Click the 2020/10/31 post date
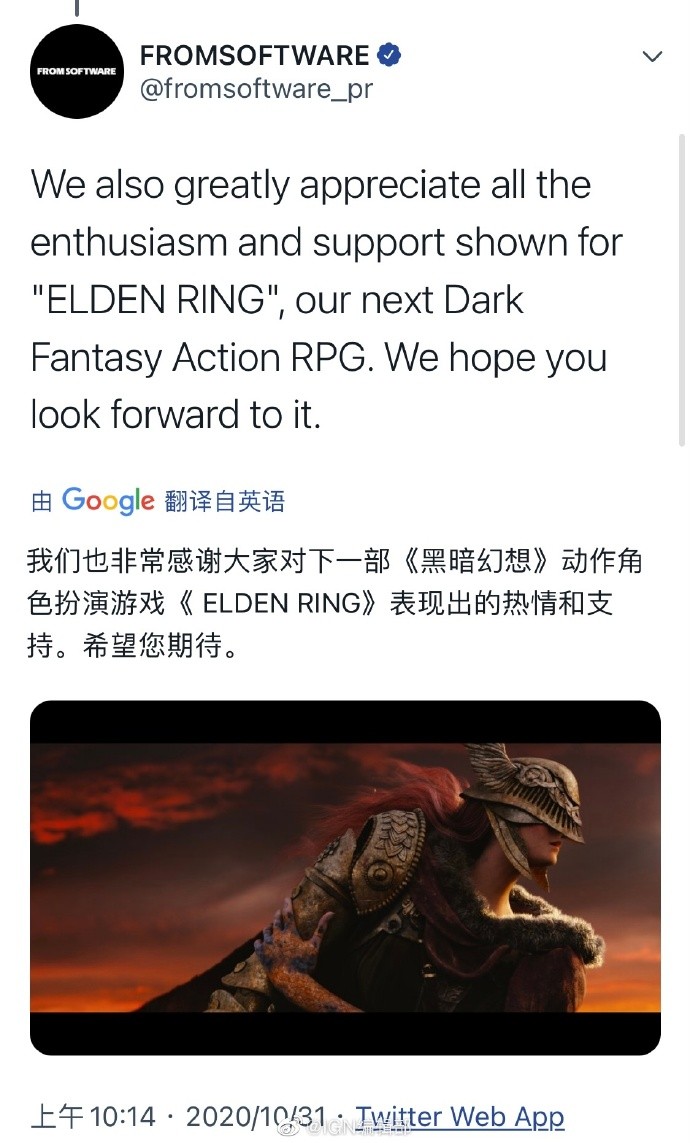The image size is (690, 1143). click(x=256, y=1117)
